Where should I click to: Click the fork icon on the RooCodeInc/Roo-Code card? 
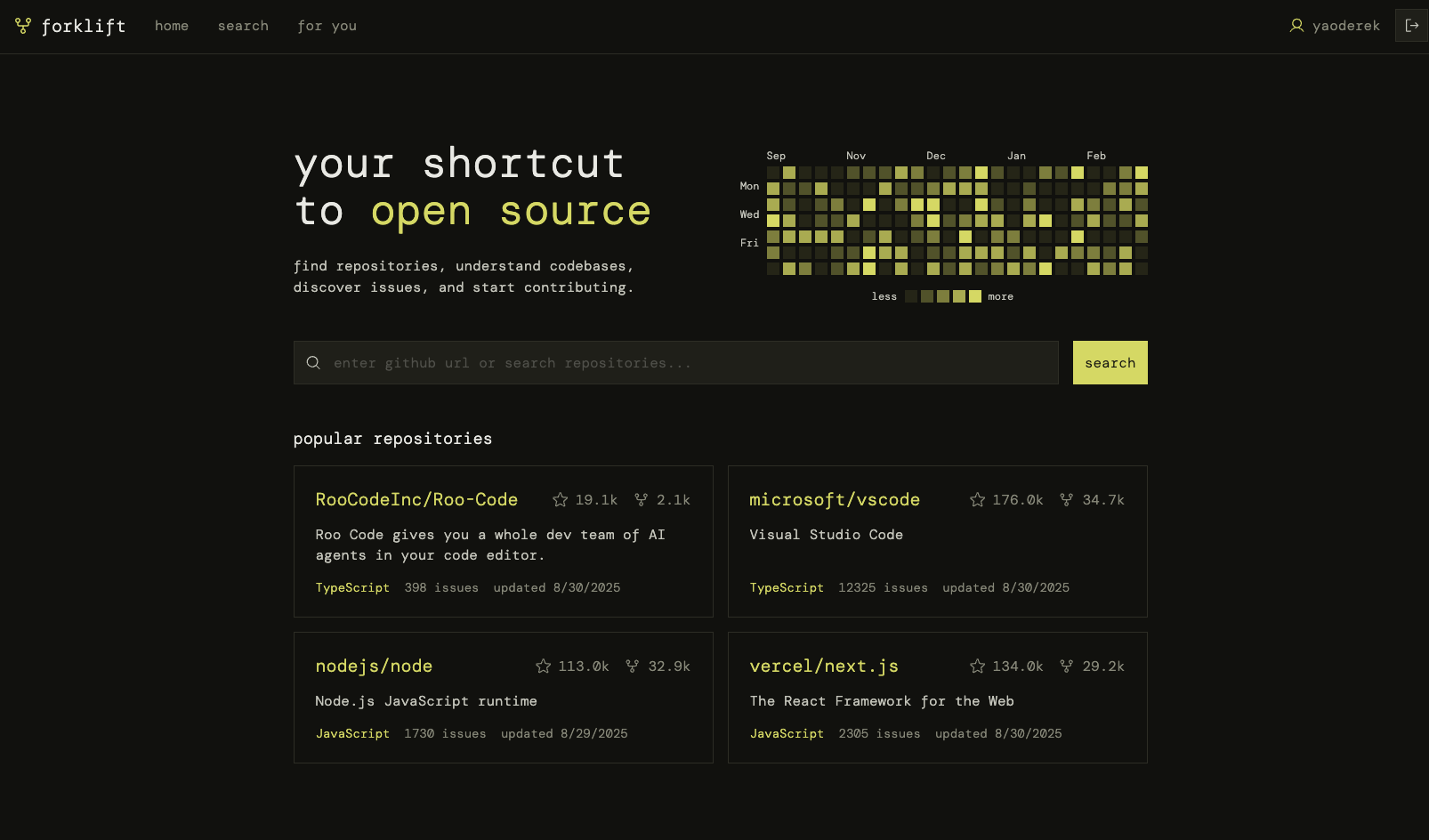(641, 500)
